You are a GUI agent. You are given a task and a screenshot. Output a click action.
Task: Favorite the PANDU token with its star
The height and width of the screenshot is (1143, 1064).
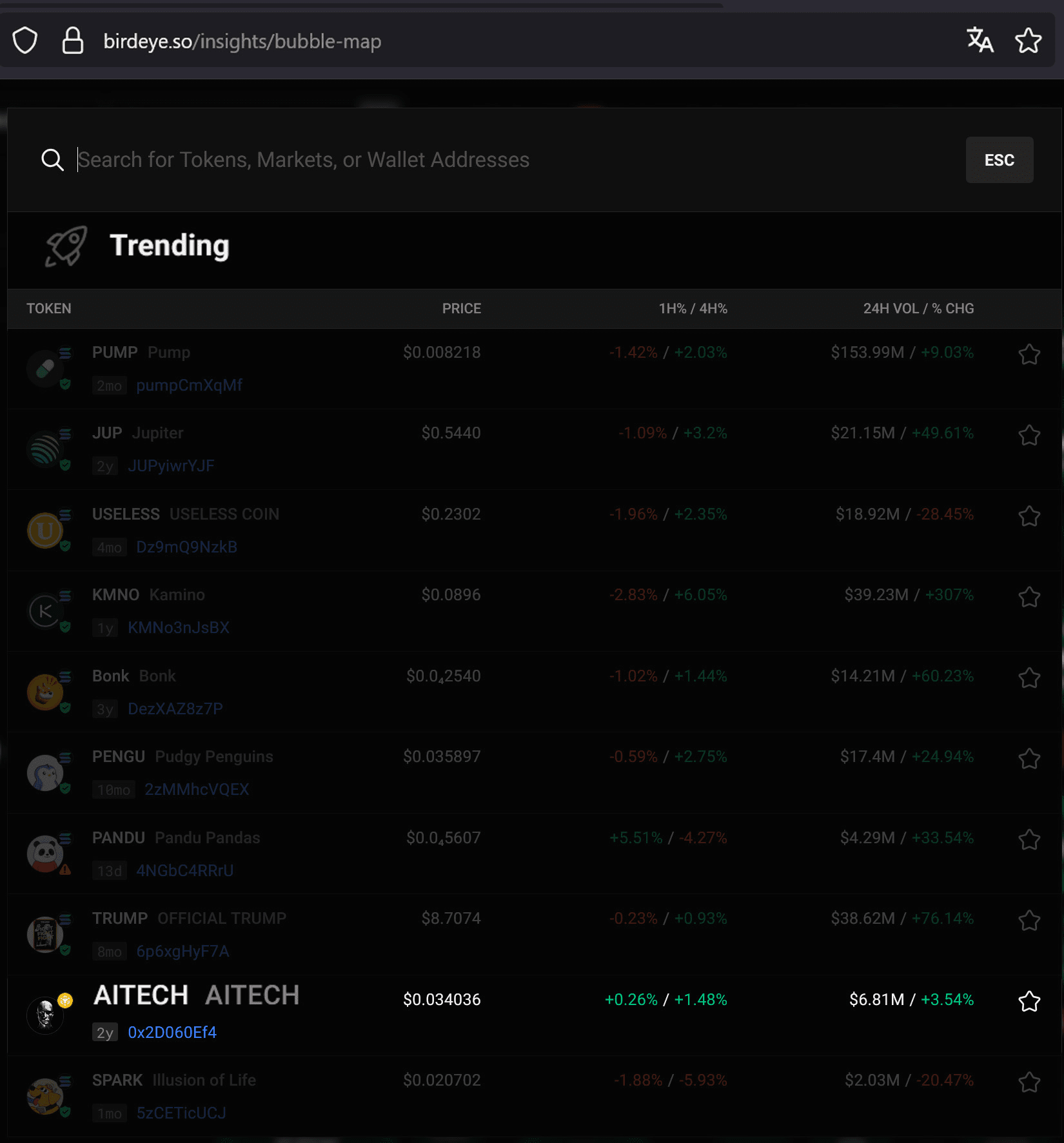[x=1029, y=839]
